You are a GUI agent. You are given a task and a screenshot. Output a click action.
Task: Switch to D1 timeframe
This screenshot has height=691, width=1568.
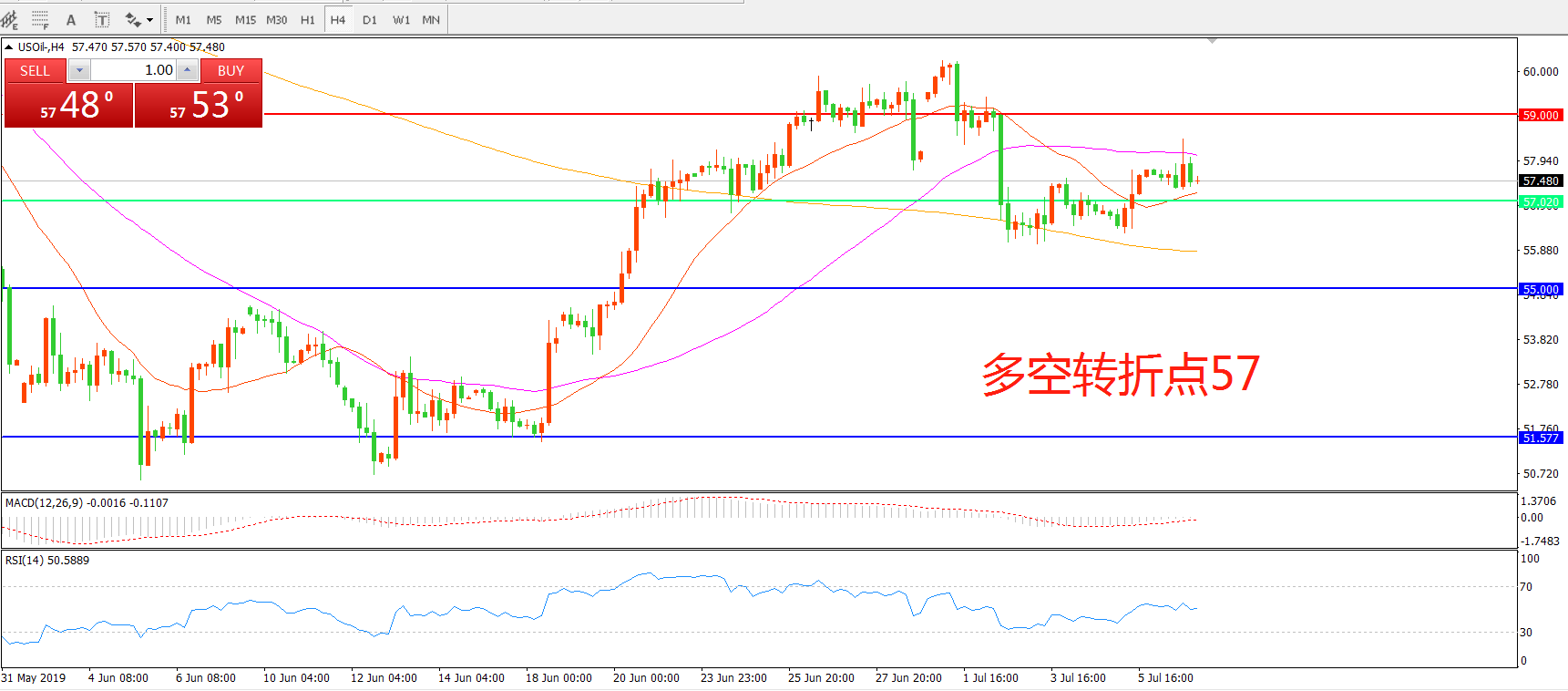369,19
